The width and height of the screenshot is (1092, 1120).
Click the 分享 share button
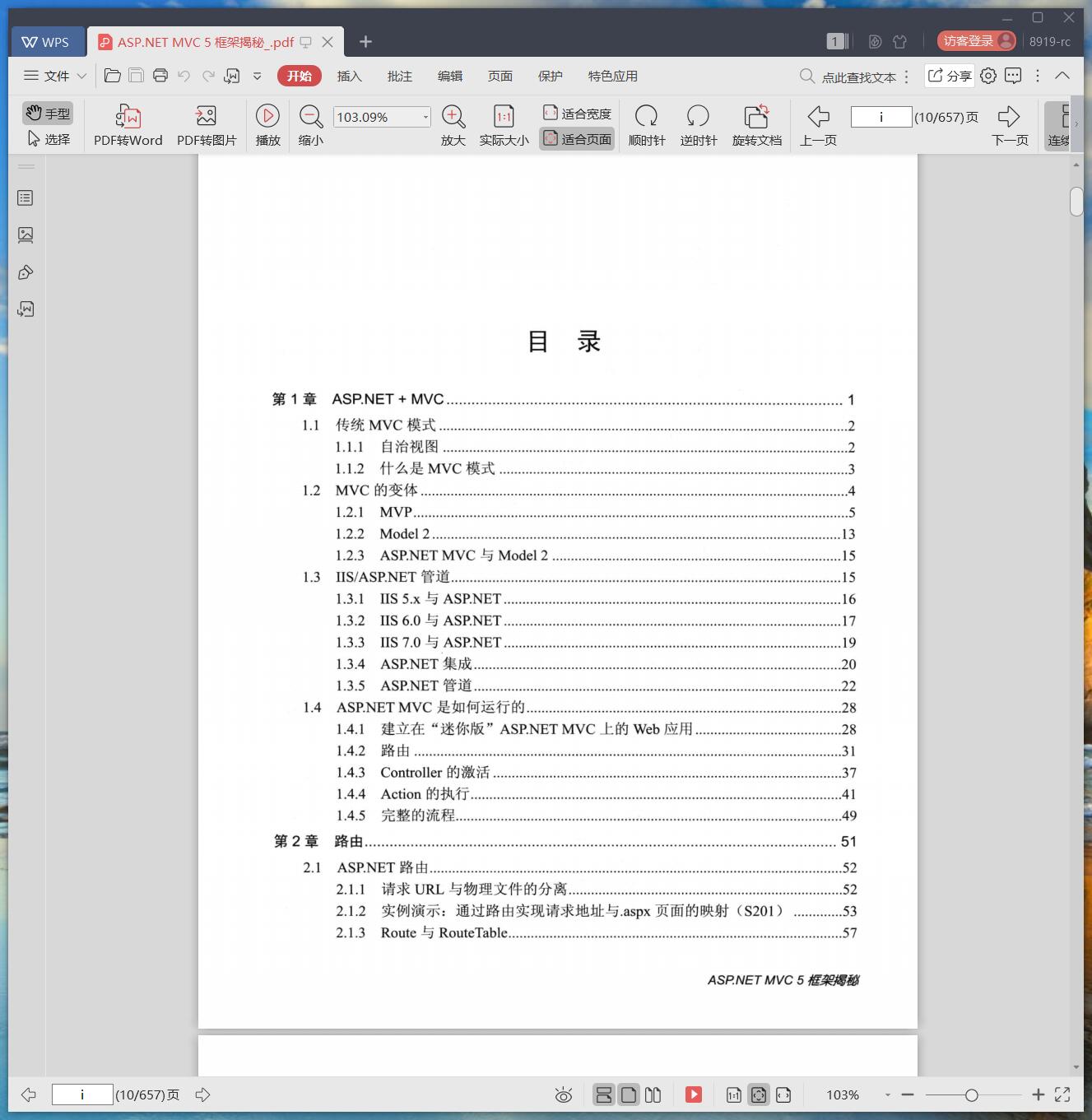point(950,76)
